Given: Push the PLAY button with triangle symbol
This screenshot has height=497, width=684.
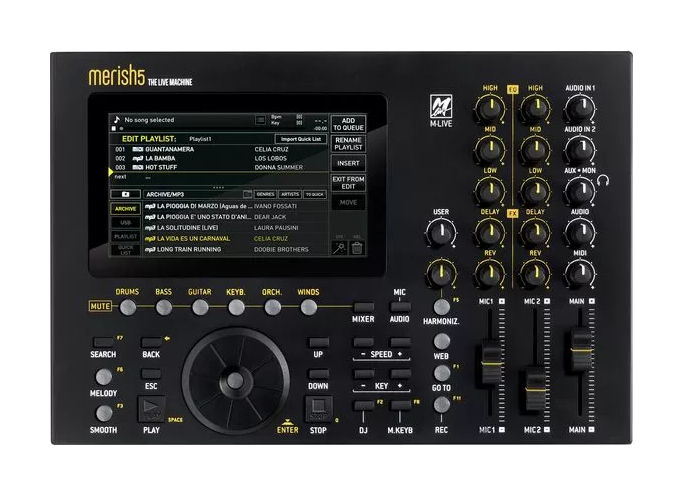Looking at the screenshot, I should pos(151,408).
